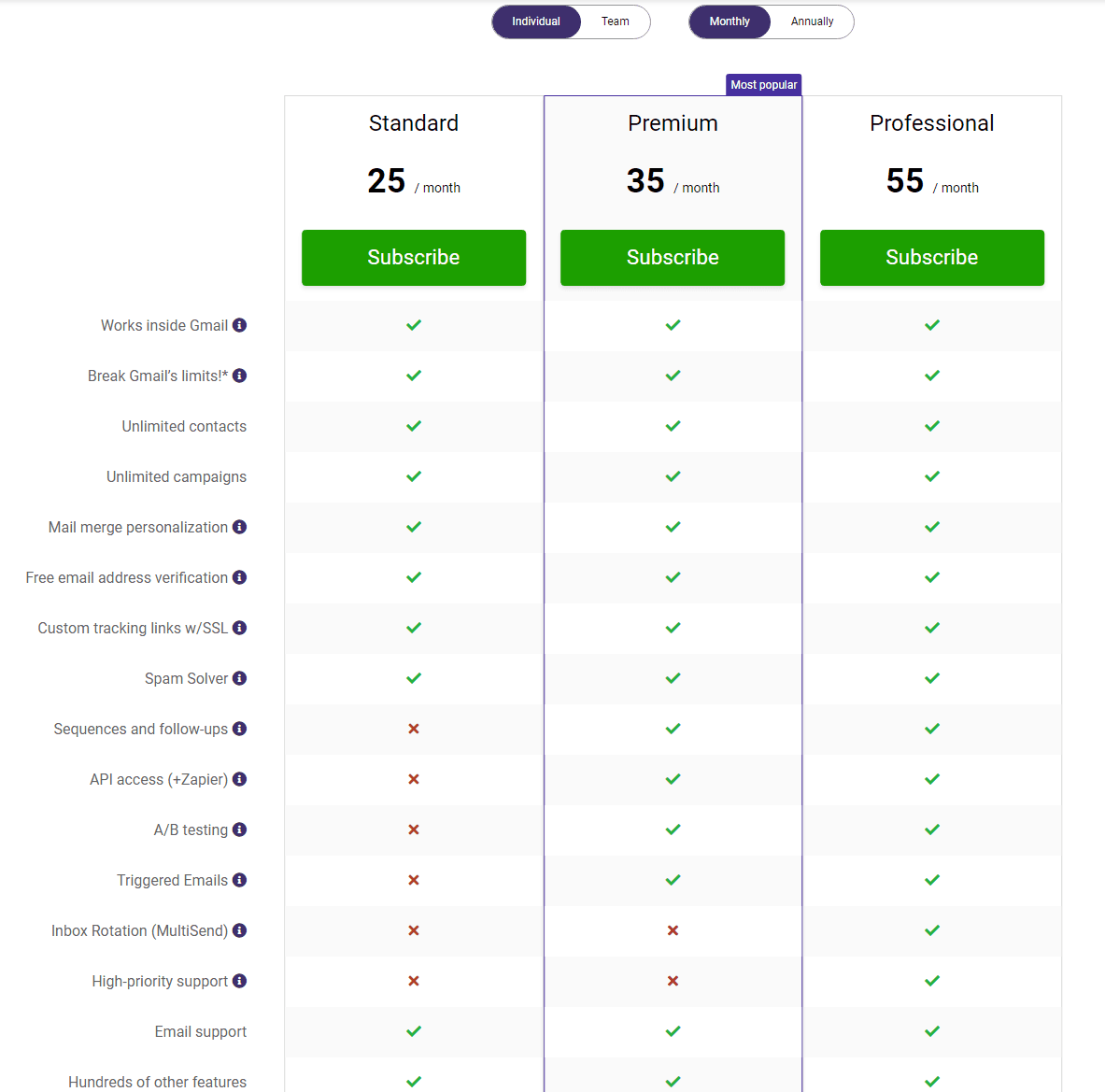Open info tooltip for Triggered Emails
Viewport: 1105px width, 1092px height.
pyautogui.click(x=240, y=880)
